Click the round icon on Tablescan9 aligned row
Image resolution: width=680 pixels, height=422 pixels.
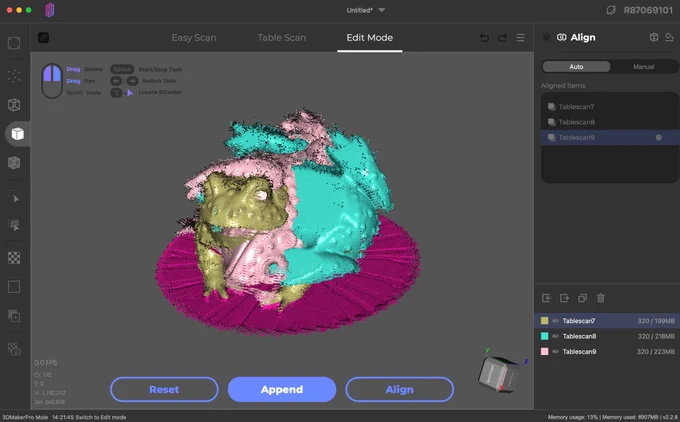pyautogui.click(x=659, y=137)
